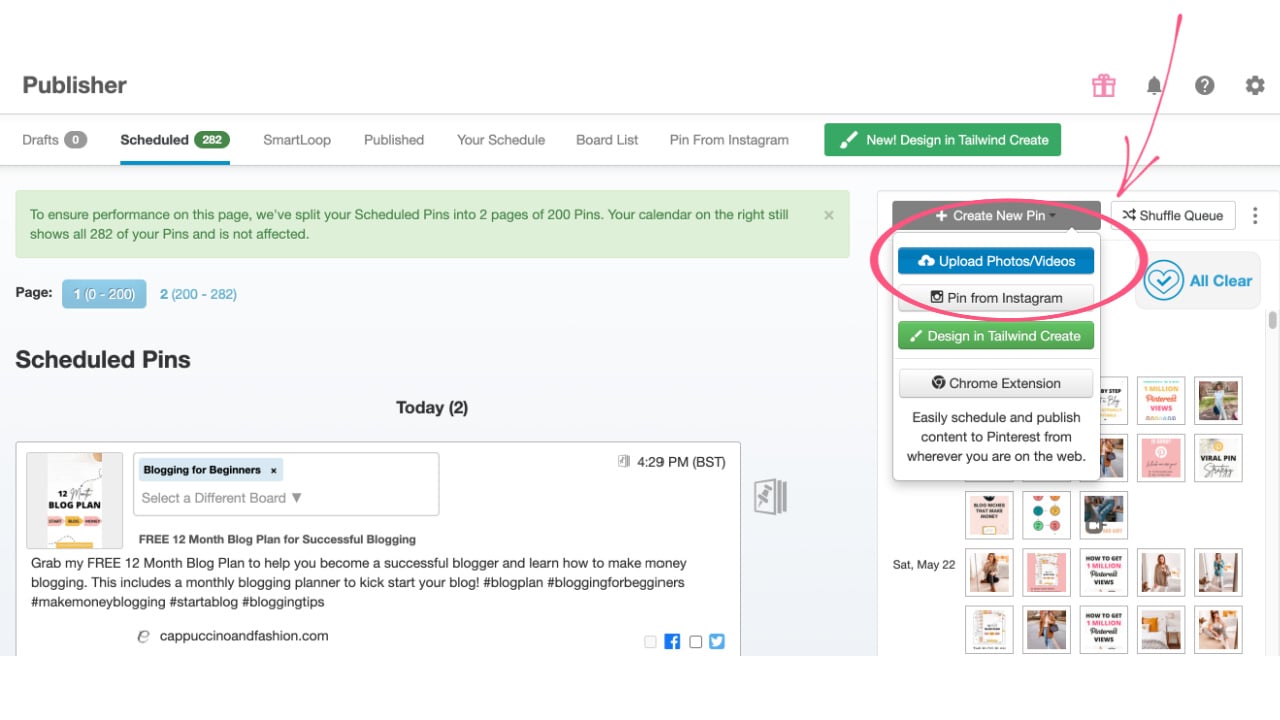
Task: Click the pin title 'FREE 12 Month Blog Plan for Successful Blogging'
Action: pos(277,539)
